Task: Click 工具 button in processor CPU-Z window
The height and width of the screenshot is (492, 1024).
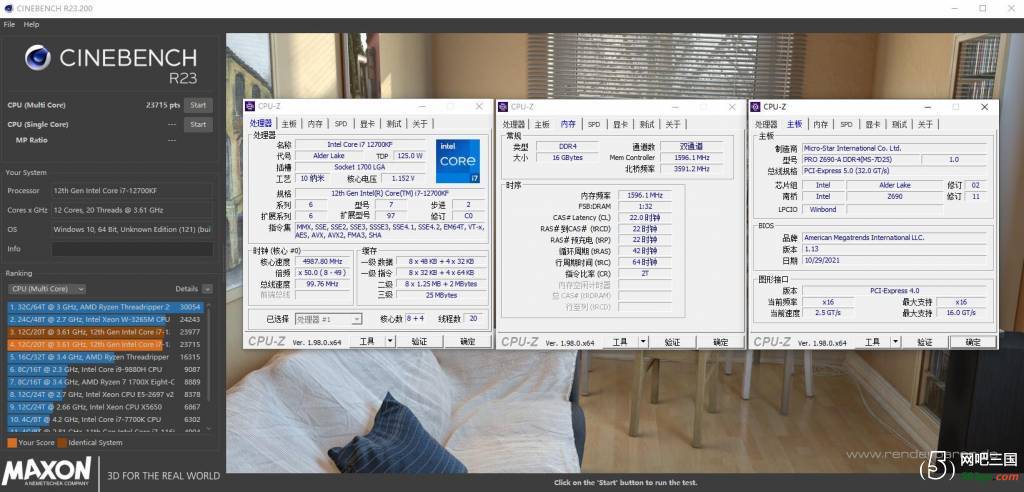Action: click(367, 341)
